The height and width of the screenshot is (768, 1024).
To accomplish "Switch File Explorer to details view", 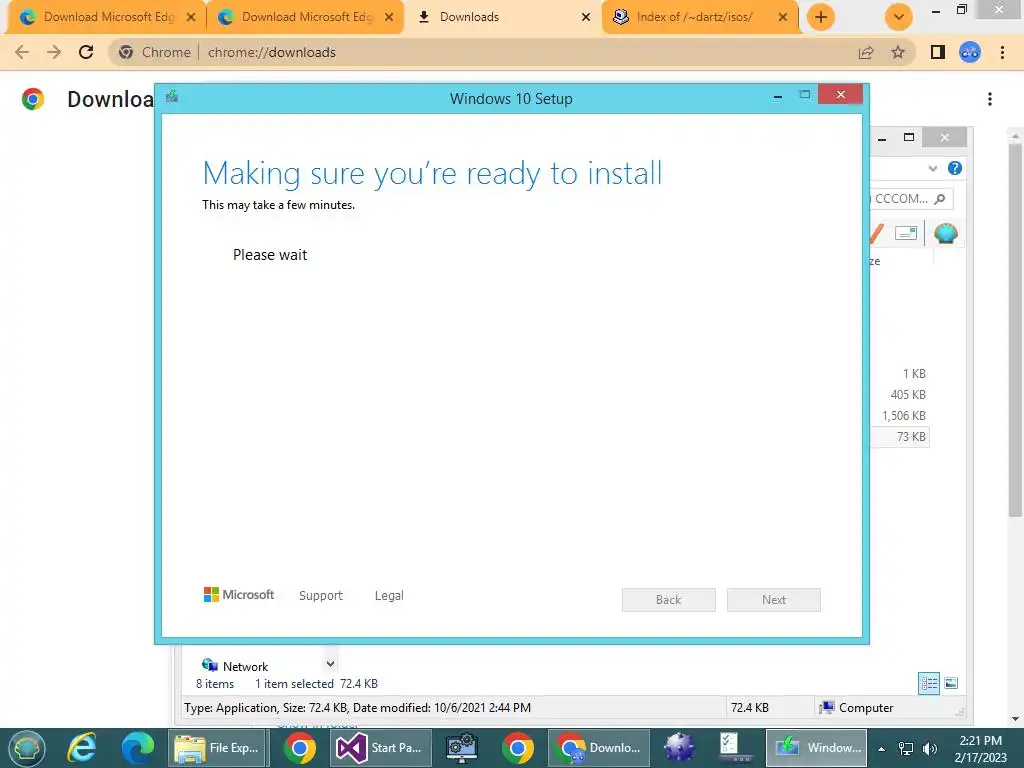I will point(929,684).
